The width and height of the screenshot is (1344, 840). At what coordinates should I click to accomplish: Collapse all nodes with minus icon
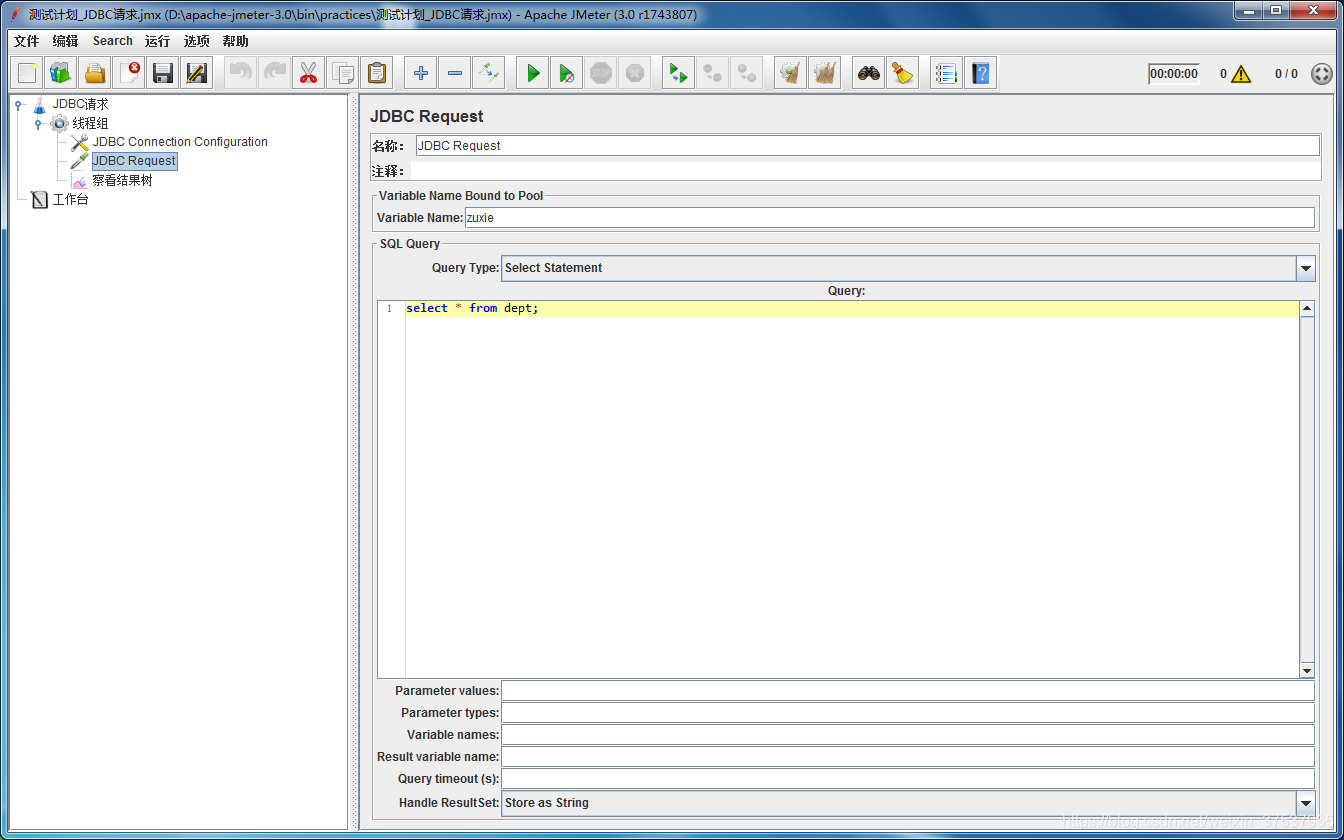(x=455, y=73)
